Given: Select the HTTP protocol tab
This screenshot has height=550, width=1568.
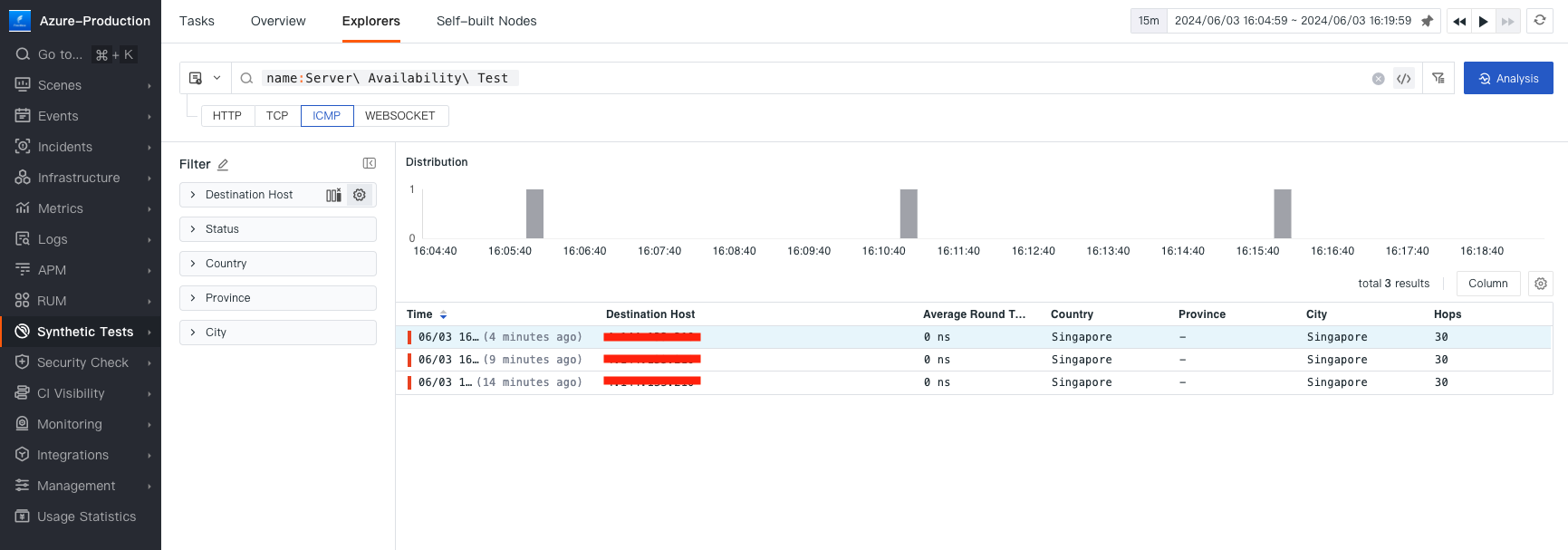Looking at the screenshot, I should pyautogui.click(x=227, y=116).
